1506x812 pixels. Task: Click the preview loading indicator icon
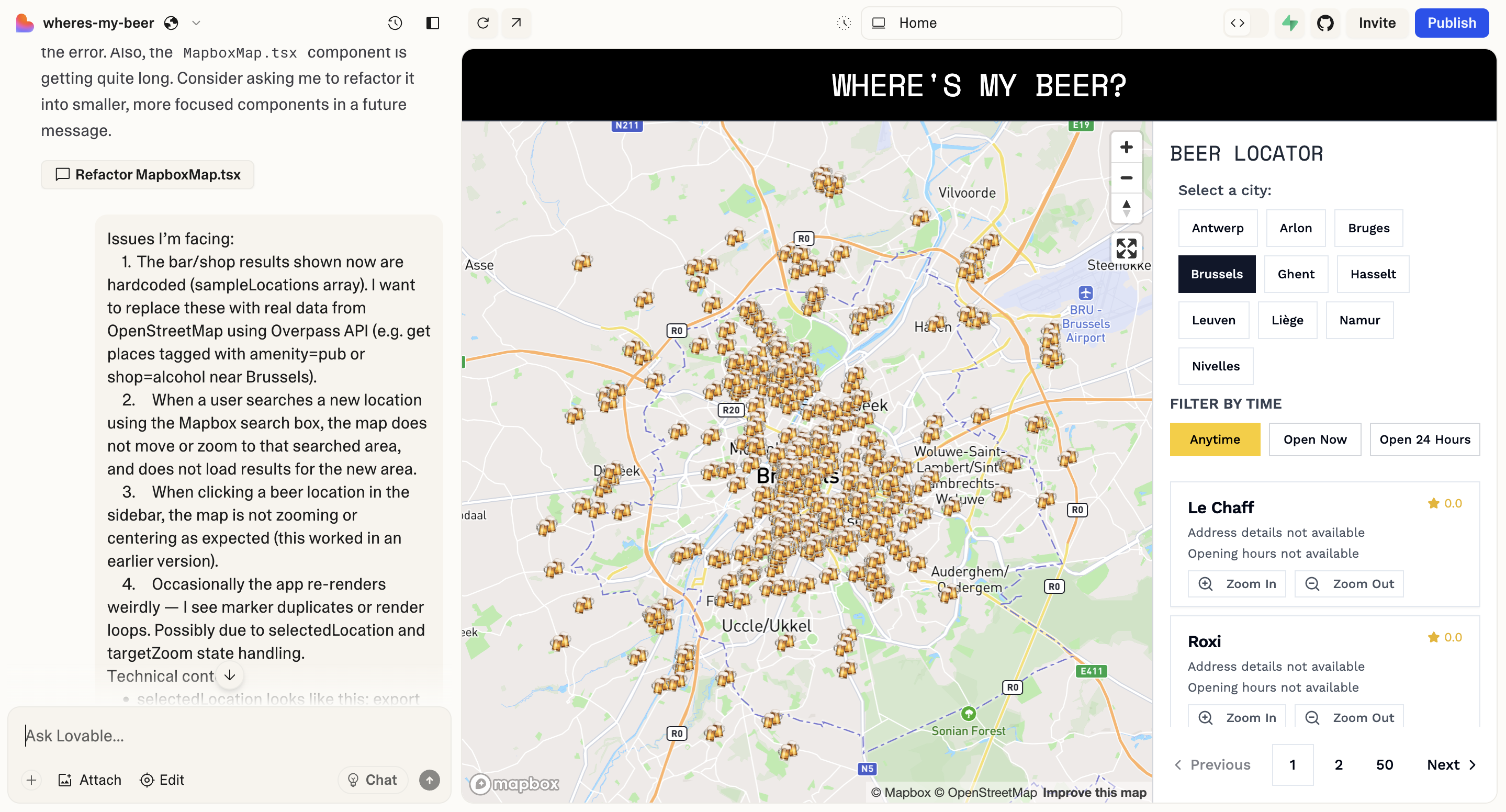click(x=844, y=23)
